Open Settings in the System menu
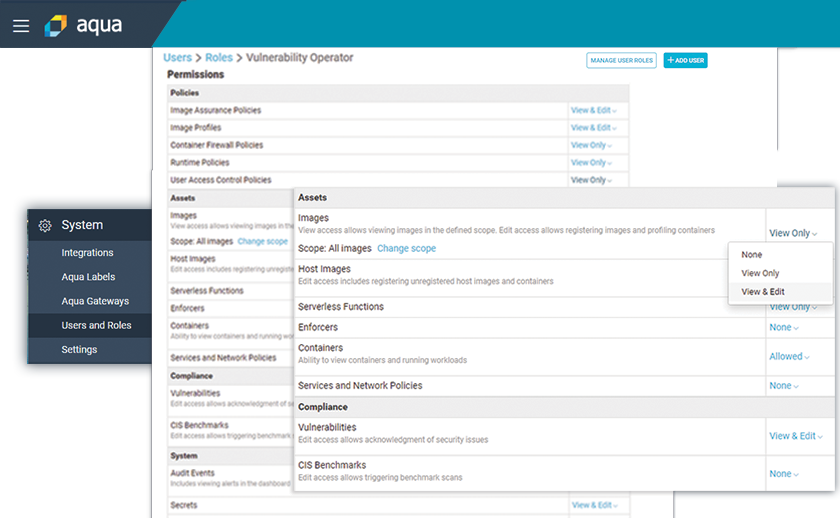 [79, 349]
